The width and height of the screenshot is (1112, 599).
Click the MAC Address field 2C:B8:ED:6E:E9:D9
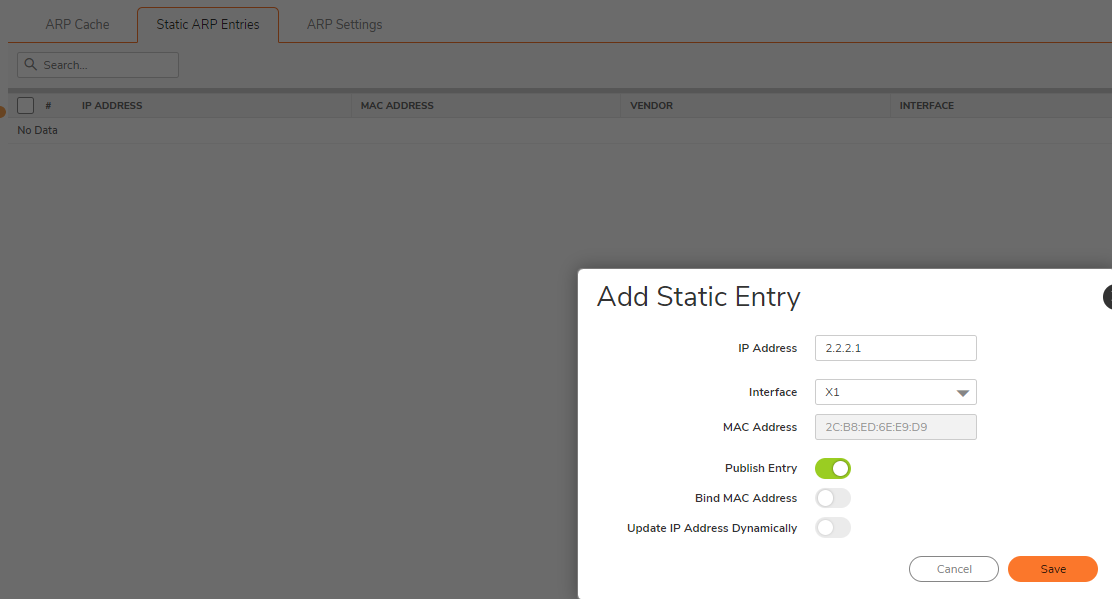896,427
